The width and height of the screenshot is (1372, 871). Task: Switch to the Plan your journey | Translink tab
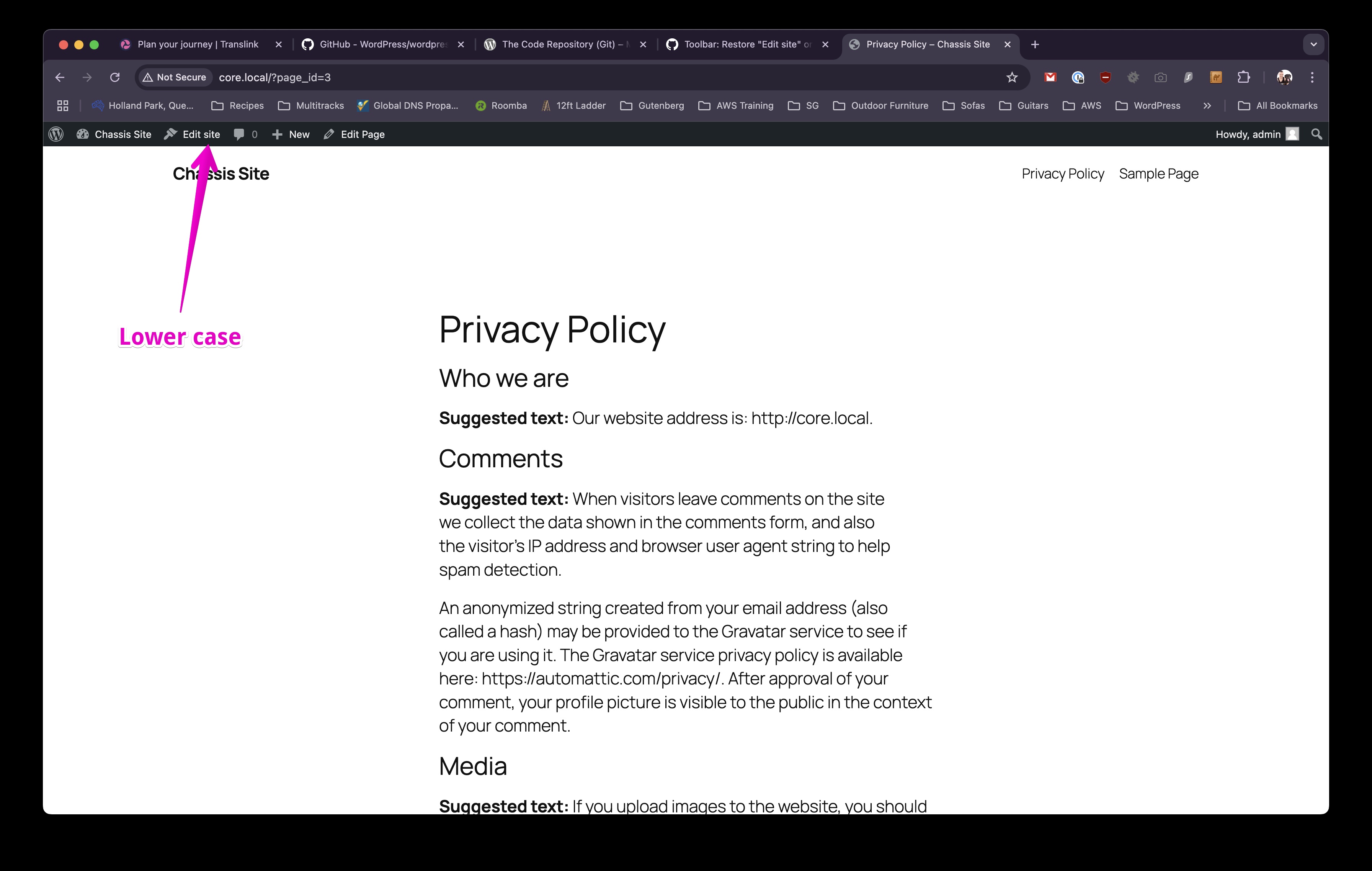[x=198, y=44]
